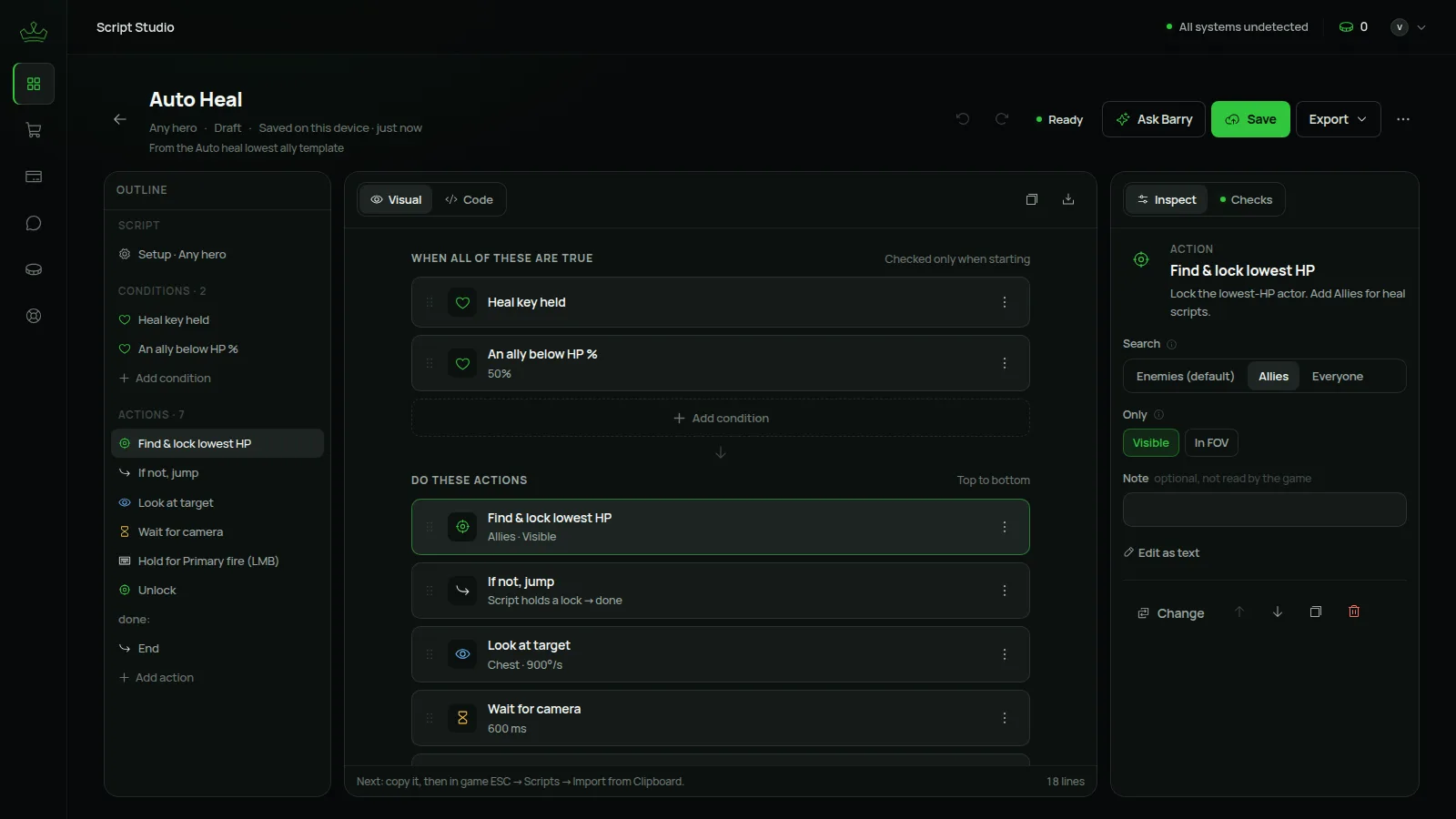Viewport: 1456px width, 819px height.
Task: Toggle the Visible filter
Action: [x=1151, y=442]
